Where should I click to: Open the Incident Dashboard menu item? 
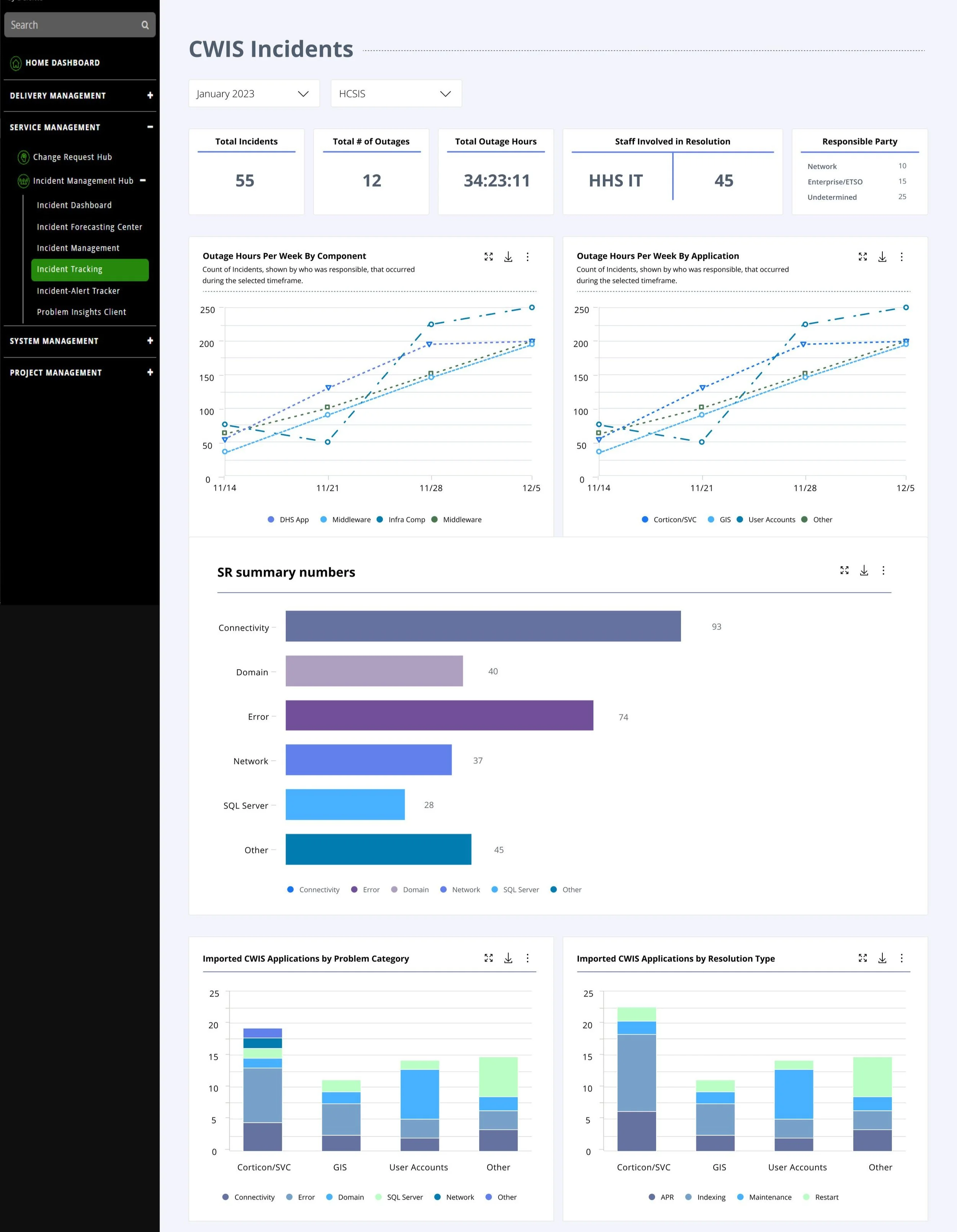(74, 205)
